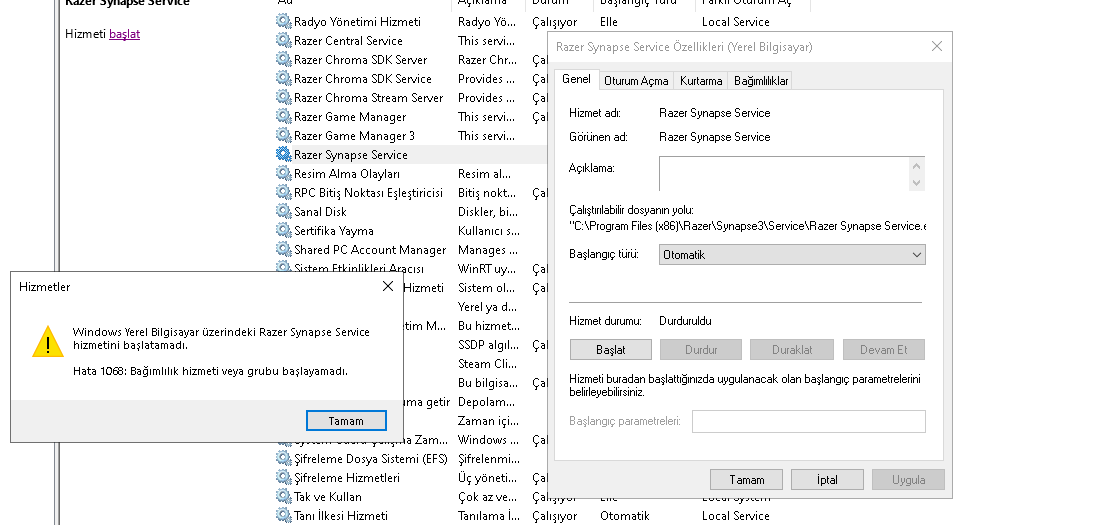Screen dimensions: 1113x525
Task: Click gear icon of Razer Chroma SDK Server
Action: (283, 60)
